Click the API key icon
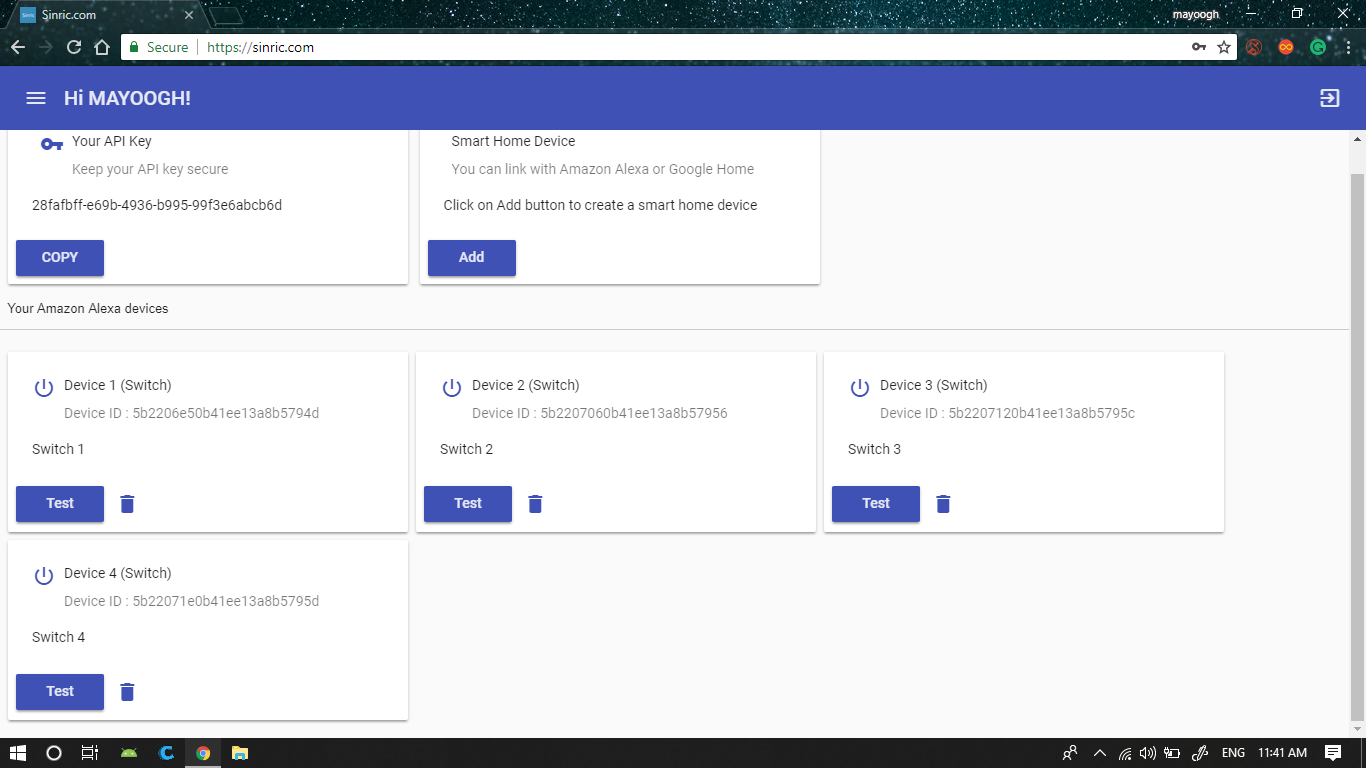This screenshot has height=768, width=1366. point(52,144)
